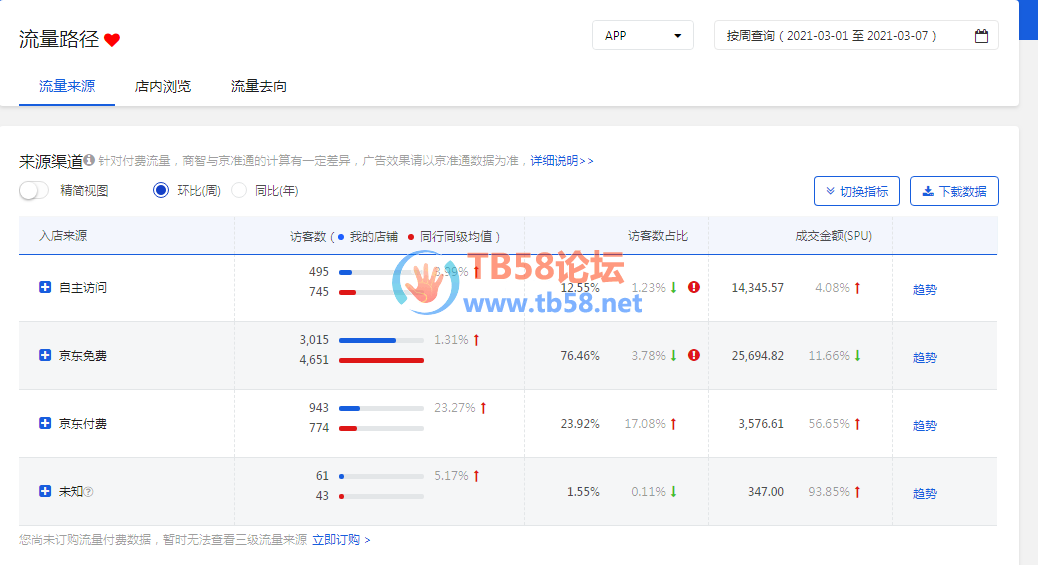Click the 访客数占比 column header
The height and width of the screenshot is (565, 1038).
tap(658, 236)
